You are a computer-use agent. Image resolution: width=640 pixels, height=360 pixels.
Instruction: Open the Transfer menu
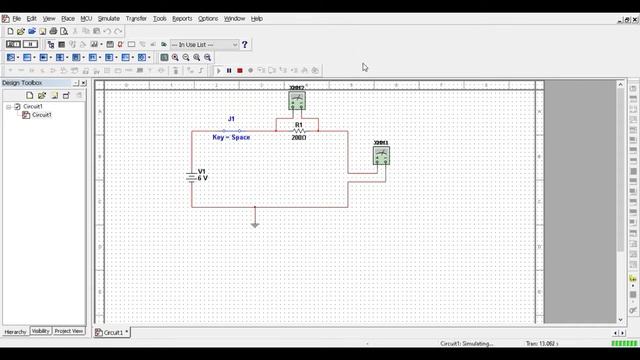tap(136, 19)
